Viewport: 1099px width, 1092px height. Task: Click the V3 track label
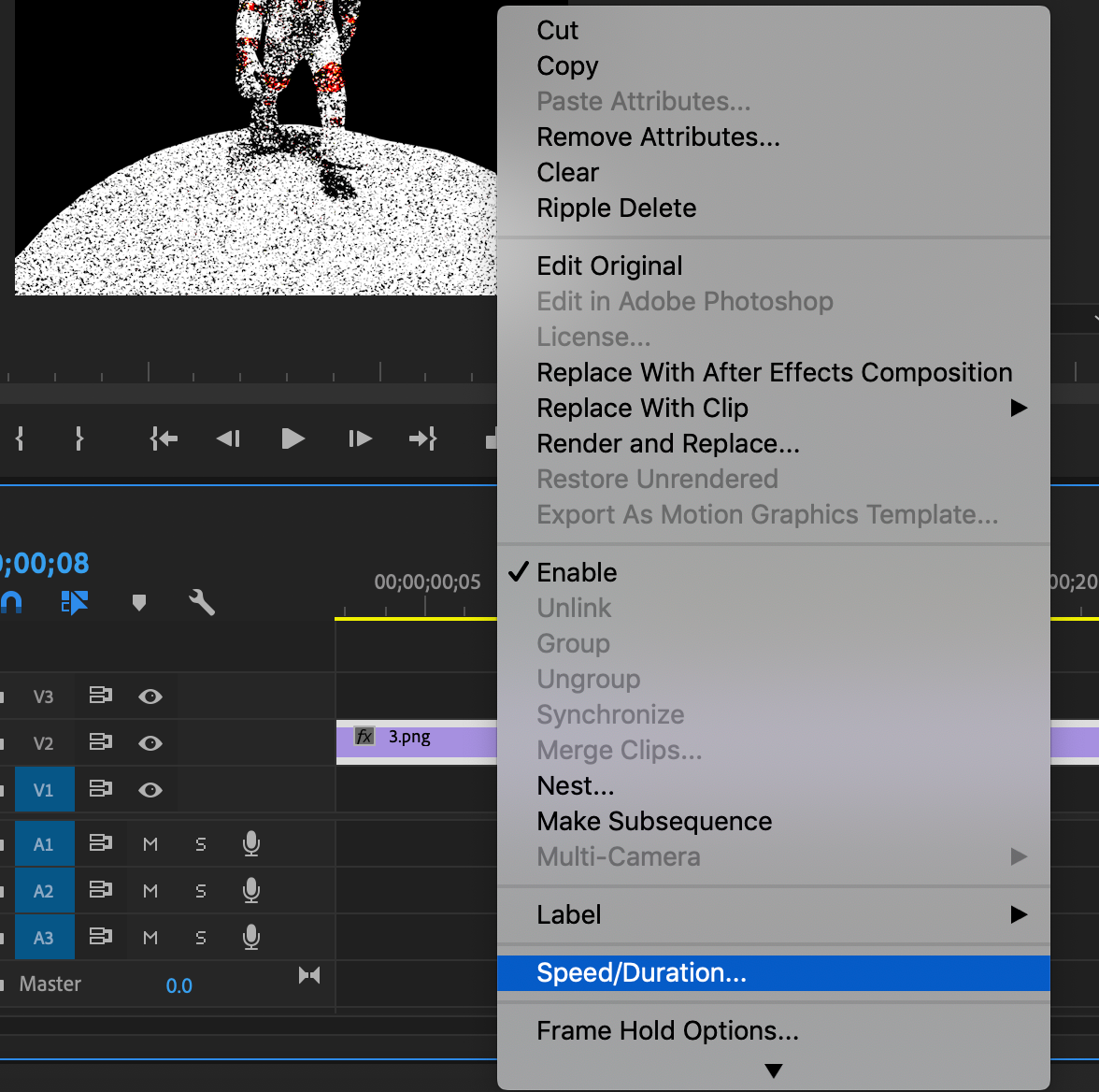pyautogui.click(x=43, y=697)
